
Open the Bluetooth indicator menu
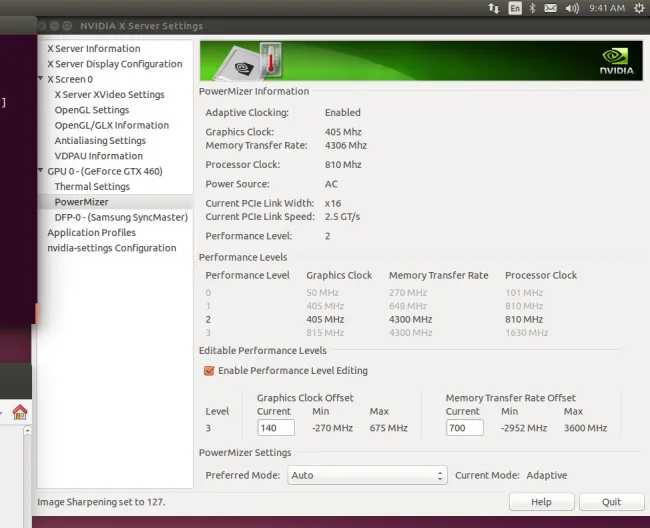533,8
